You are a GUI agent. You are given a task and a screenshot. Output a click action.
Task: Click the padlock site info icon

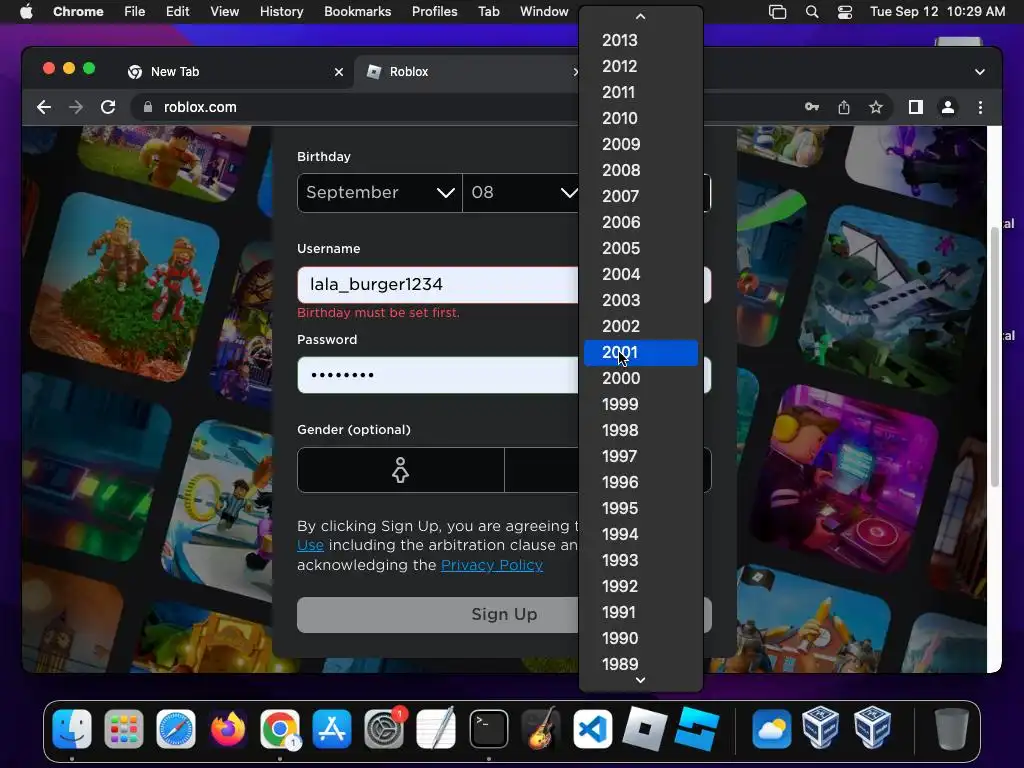tap(148, 107)
